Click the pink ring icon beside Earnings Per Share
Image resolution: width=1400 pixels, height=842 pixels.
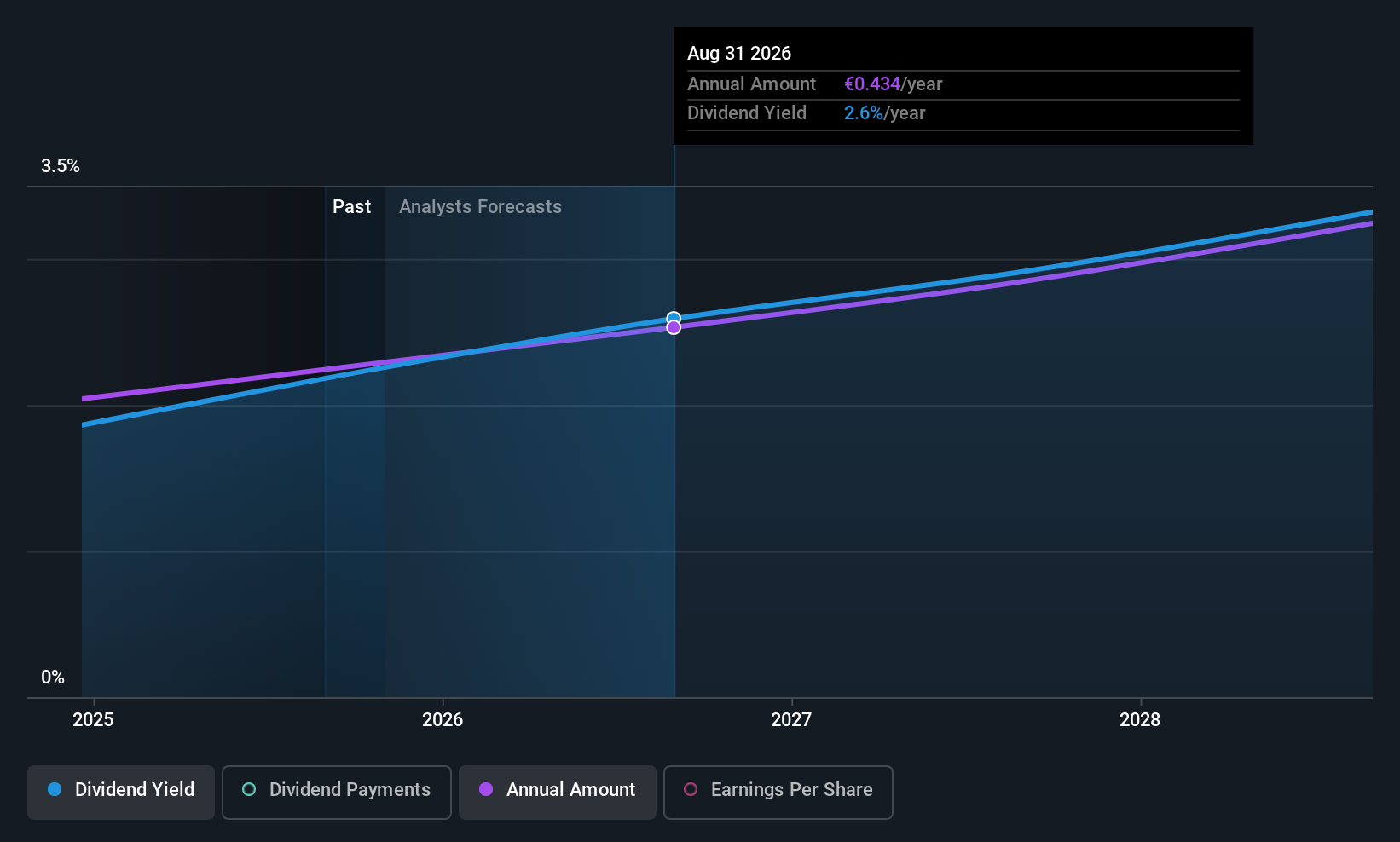691,790
